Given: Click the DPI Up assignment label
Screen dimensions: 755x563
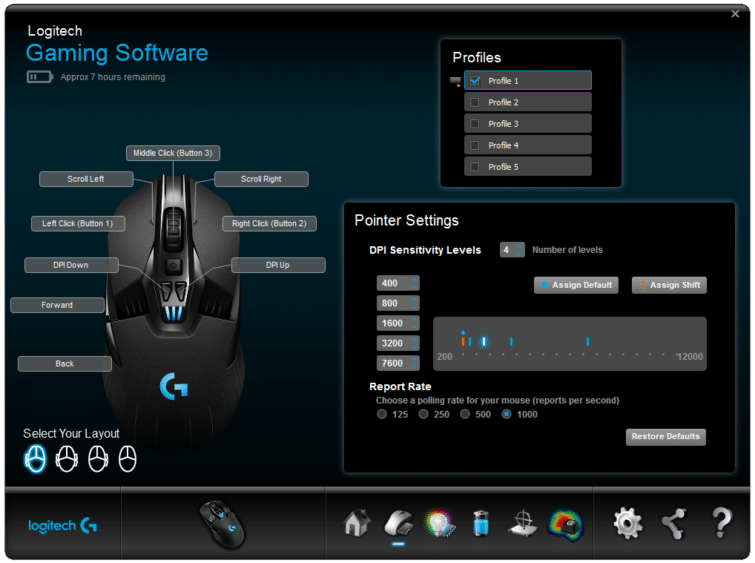Looking at the screenshot, I should [278, 265].
